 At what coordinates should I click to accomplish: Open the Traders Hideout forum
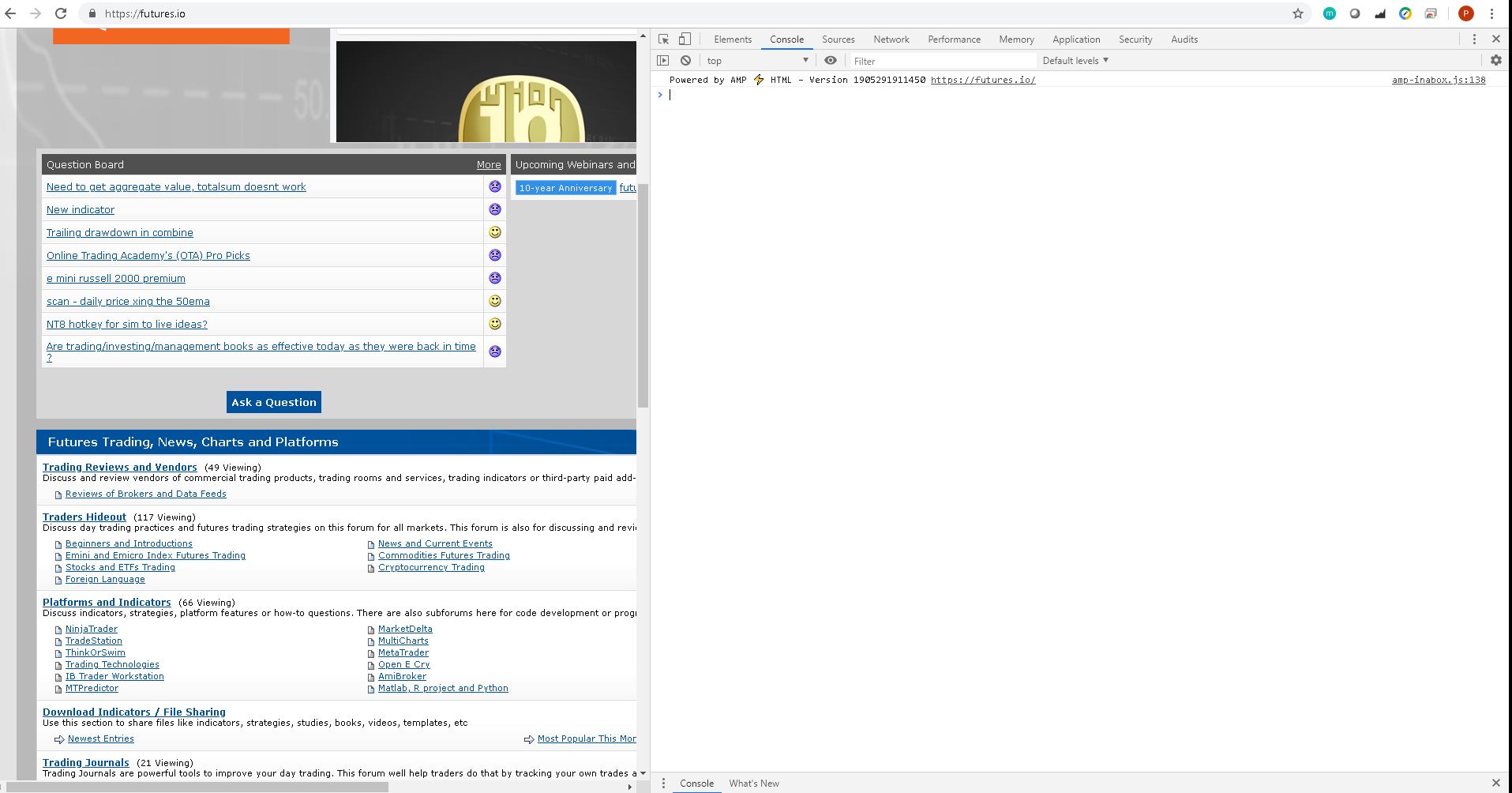point(84,517)
